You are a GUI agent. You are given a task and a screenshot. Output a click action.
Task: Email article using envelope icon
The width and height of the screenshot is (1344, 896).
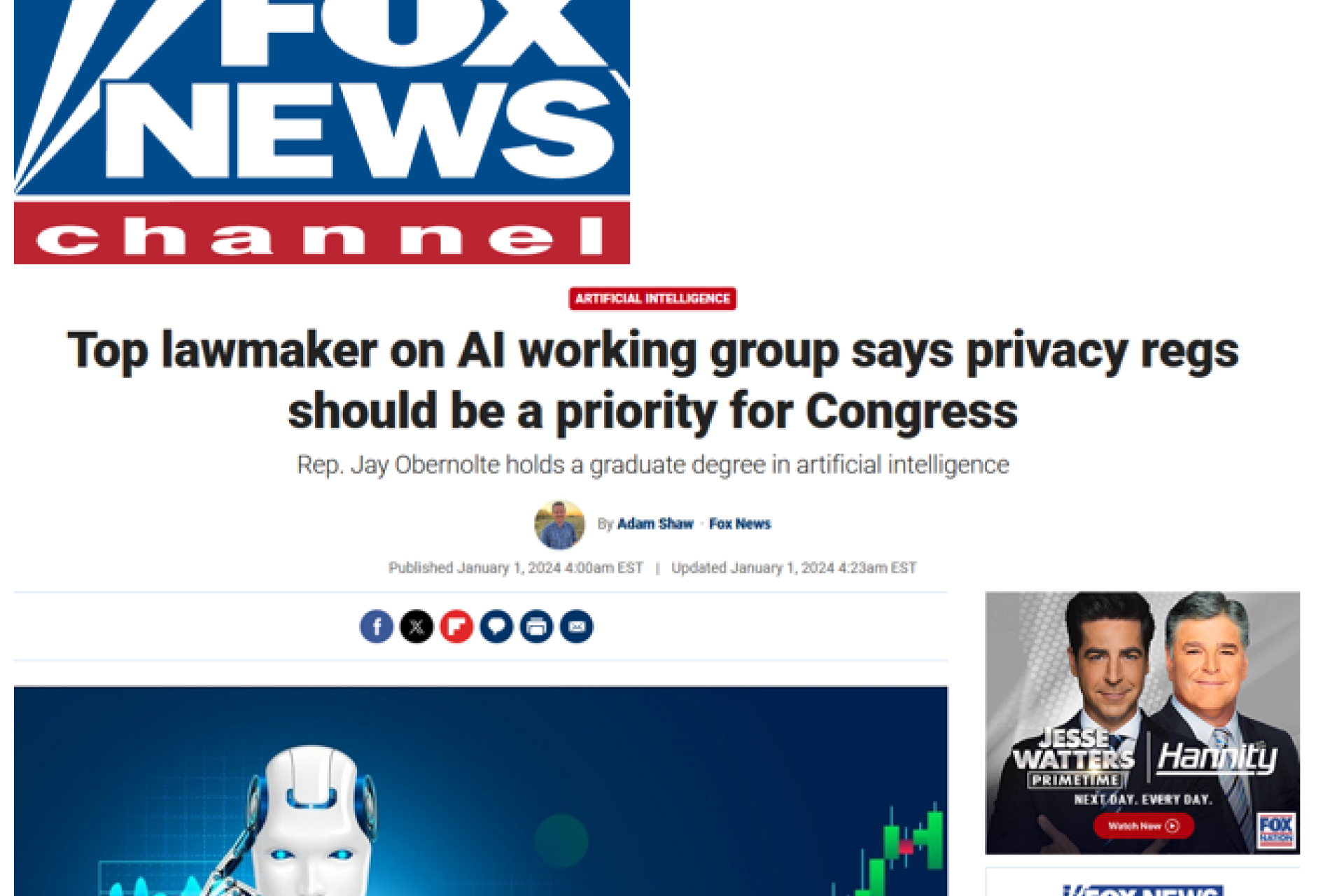[x=577, y=626]
